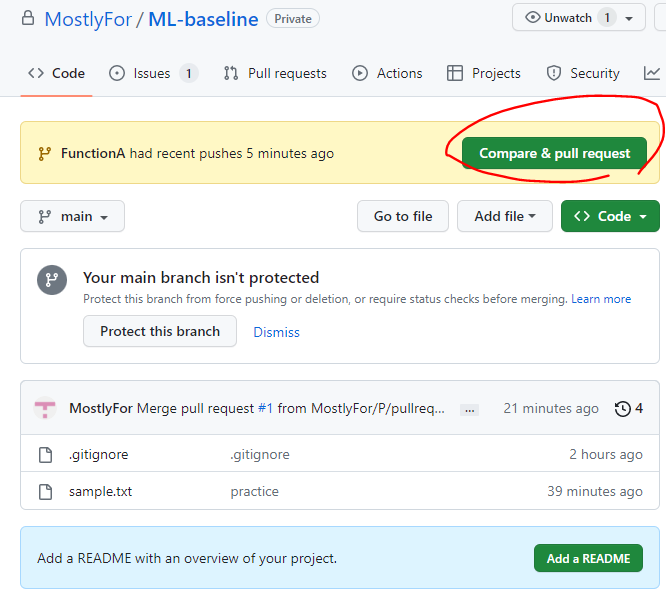Image resolution: width=666 pixels, height=589 pixels.
Task: Open the Merge pull request commit message
Action: 291,409
